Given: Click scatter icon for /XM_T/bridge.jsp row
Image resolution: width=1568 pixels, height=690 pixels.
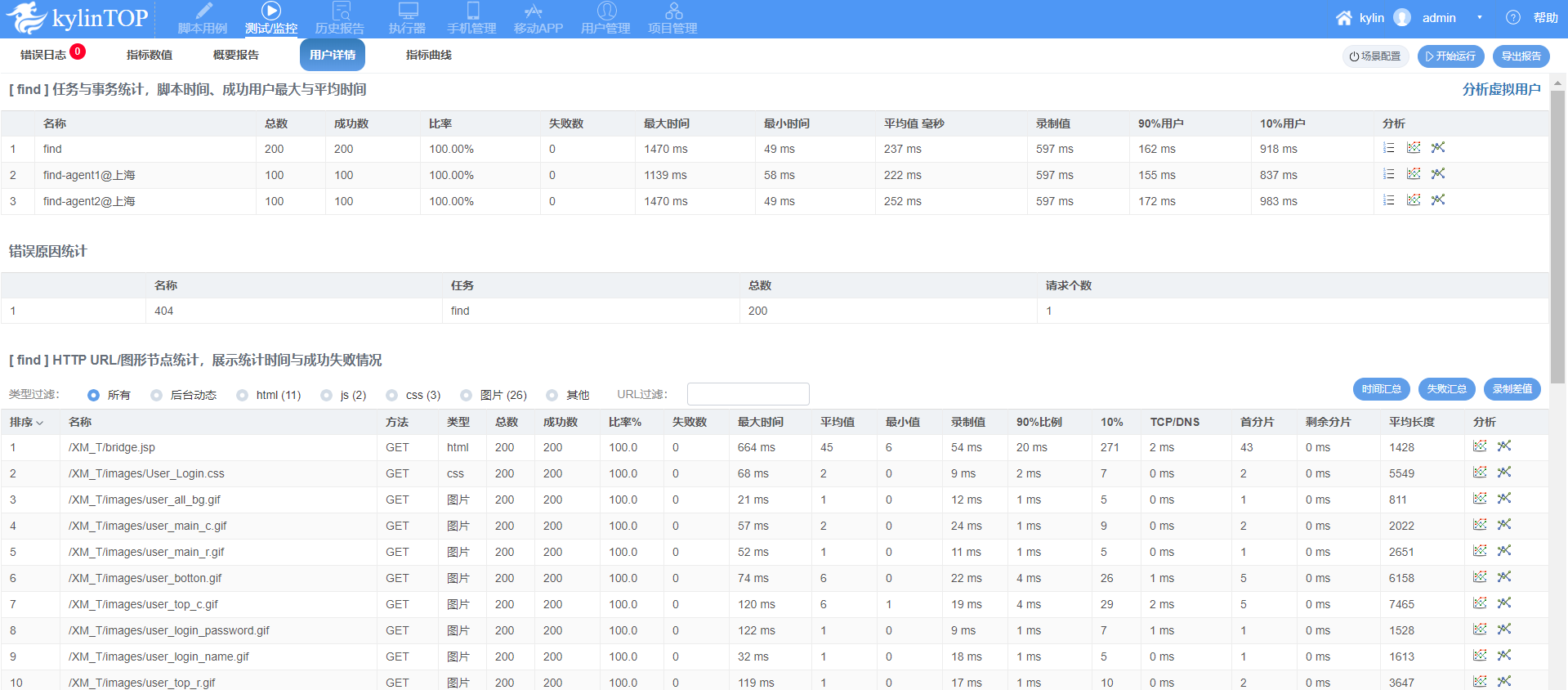Looking at the screenshot, I should pyautogui.click(x=1504, y=446).
